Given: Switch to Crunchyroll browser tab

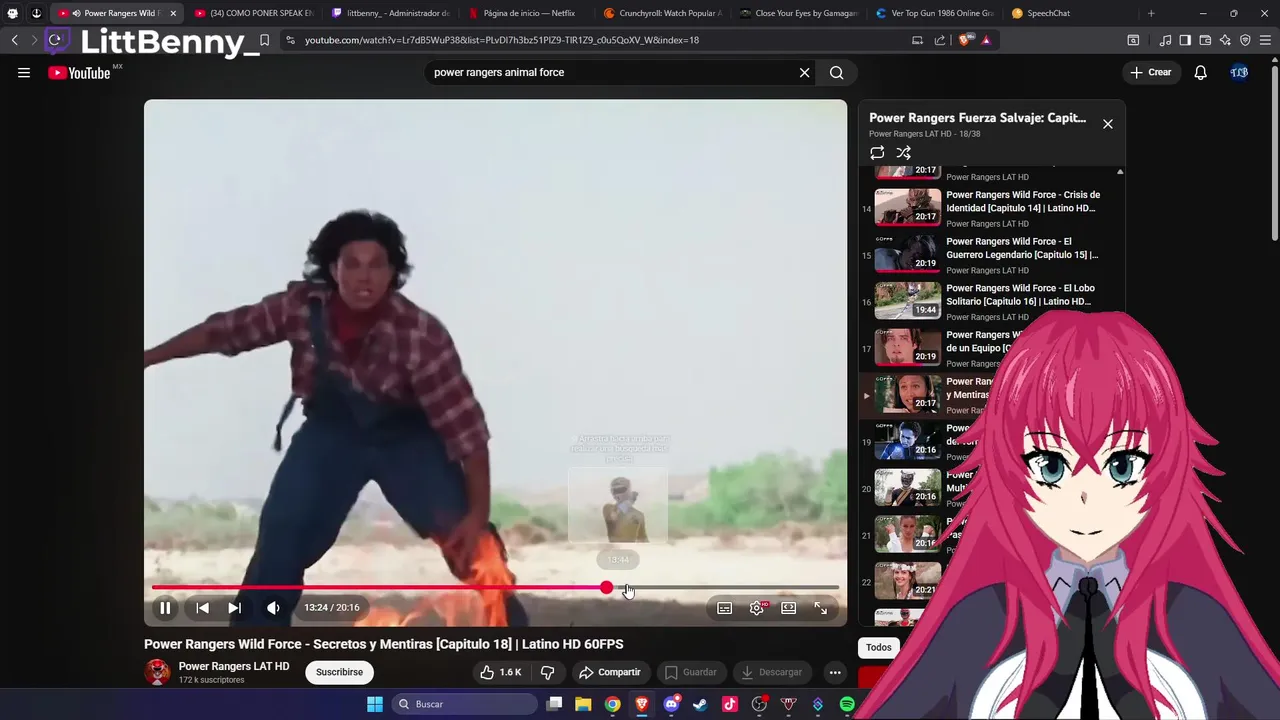Looking at the screenshot, I should point(663,13).
